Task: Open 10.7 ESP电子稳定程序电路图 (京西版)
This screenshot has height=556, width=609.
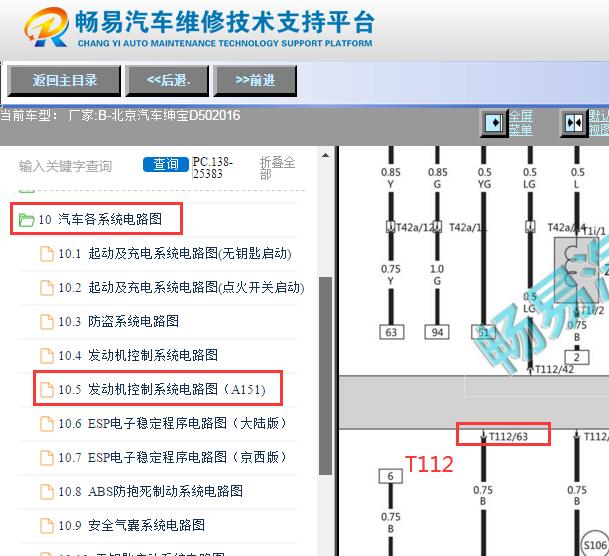Action: click(172, 457)
